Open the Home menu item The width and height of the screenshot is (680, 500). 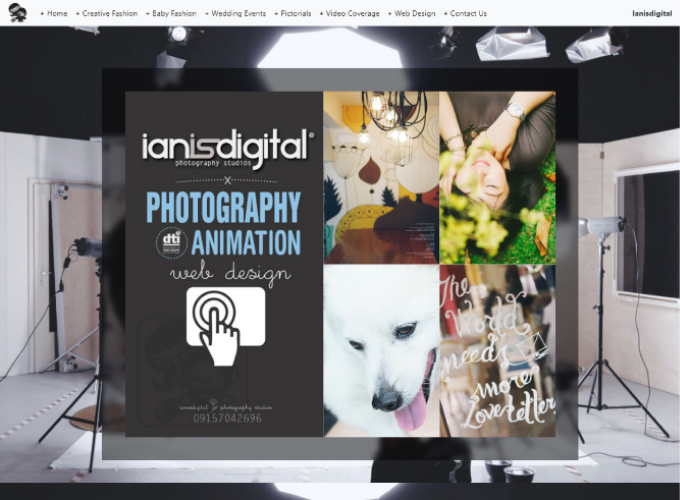54,14
